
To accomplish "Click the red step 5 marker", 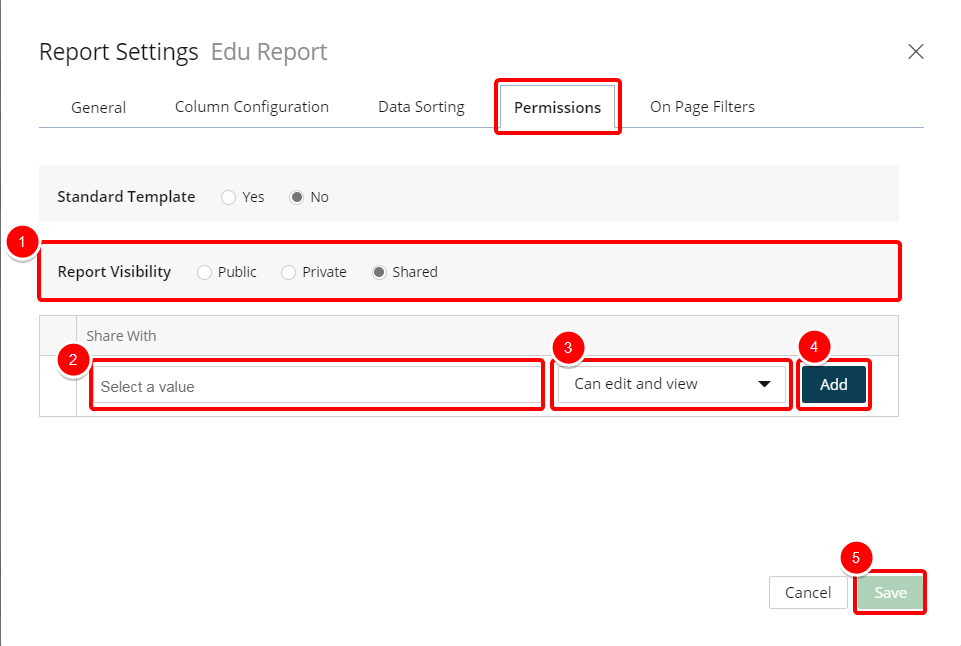I will pyautogui.click(x=856, y=558).
